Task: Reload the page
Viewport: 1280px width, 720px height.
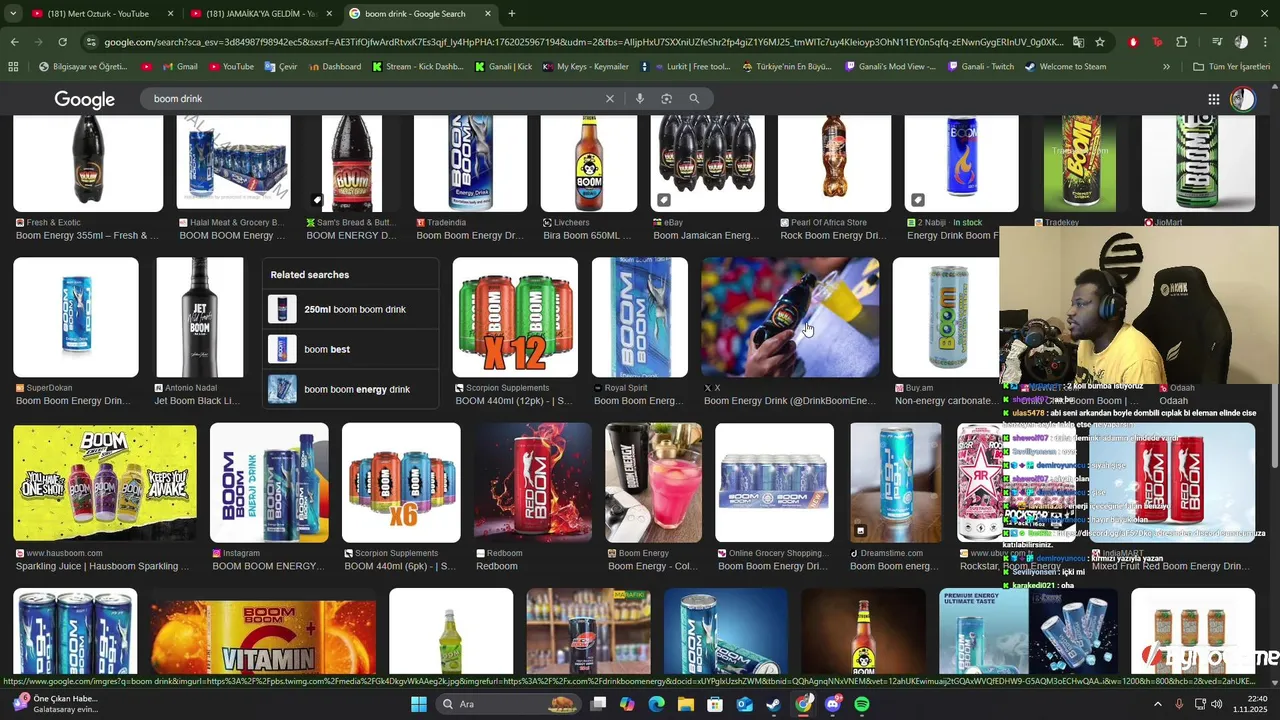Action: 62,42
